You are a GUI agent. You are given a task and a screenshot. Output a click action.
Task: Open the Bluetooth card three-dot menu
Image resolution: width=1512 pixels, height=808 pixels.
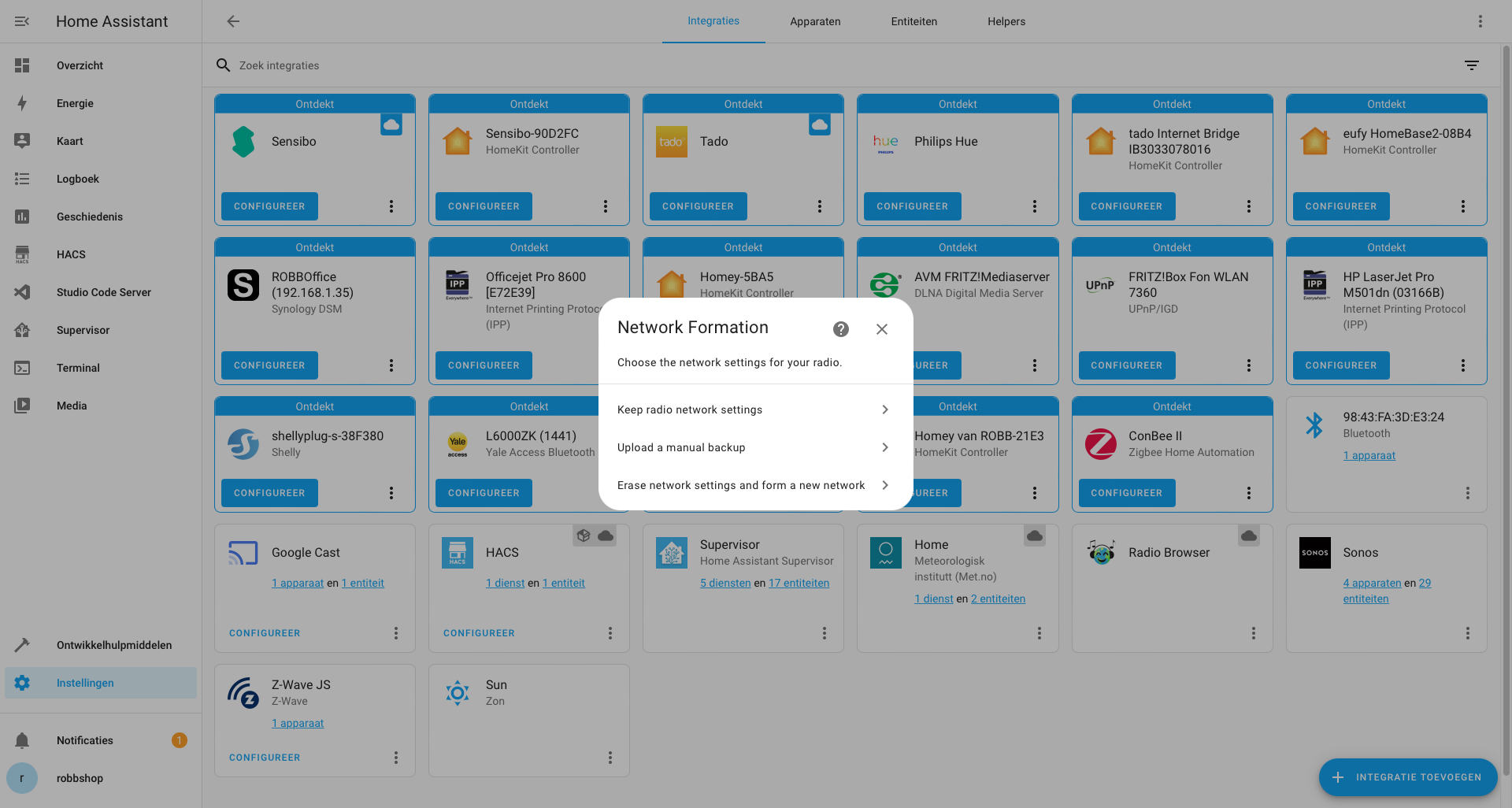tap(1468, 493)
